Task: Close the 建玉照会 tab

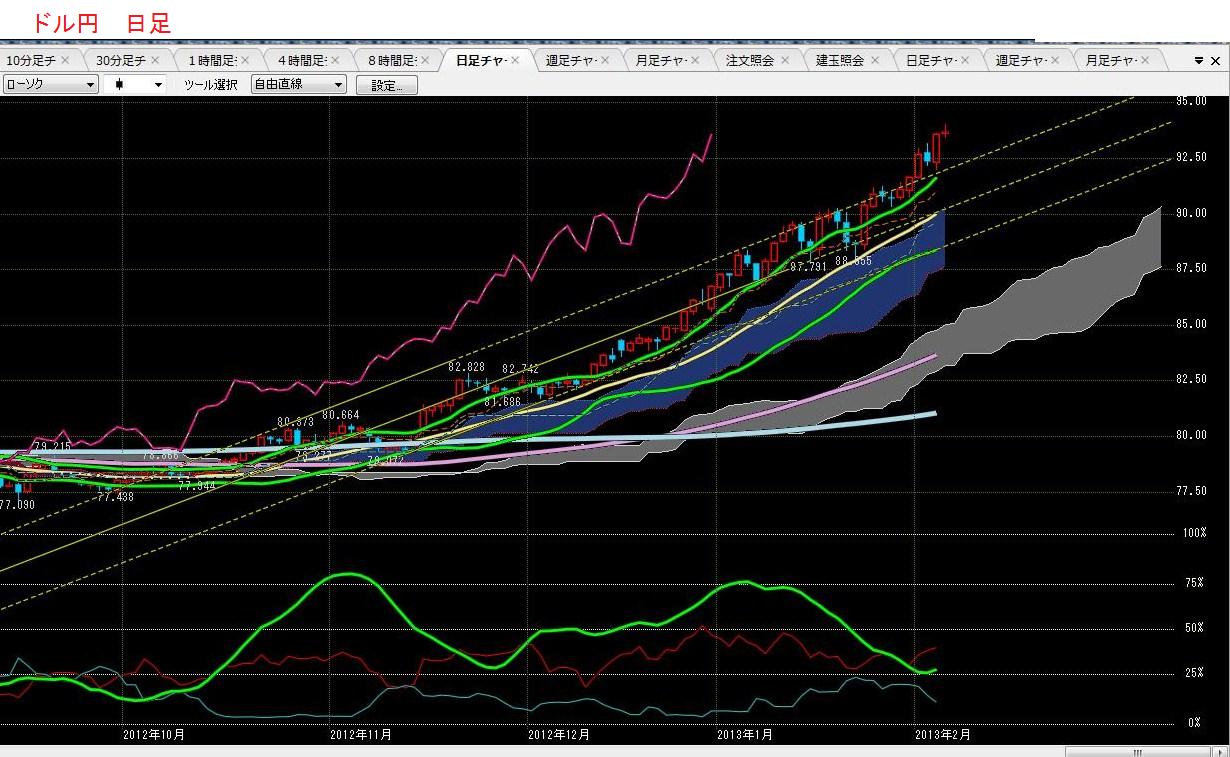Action: click(875, 61)
